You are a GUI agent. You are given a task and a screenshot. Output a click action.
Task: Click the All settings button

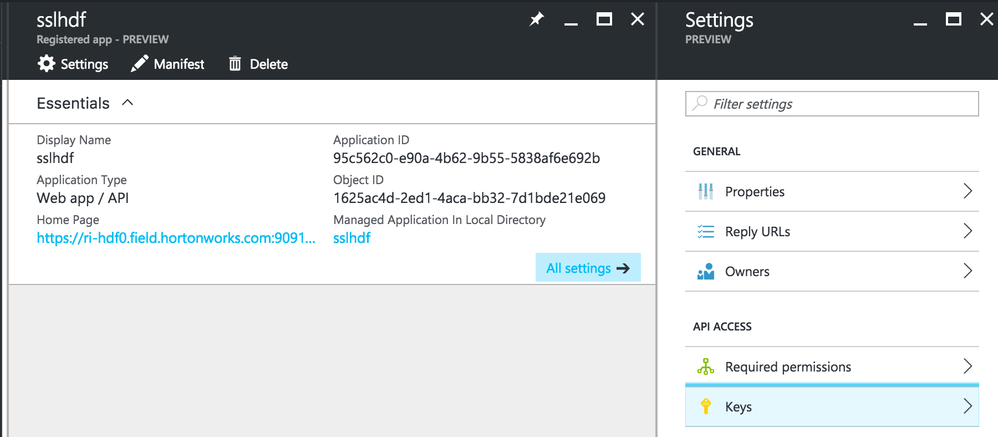[587, 268]
